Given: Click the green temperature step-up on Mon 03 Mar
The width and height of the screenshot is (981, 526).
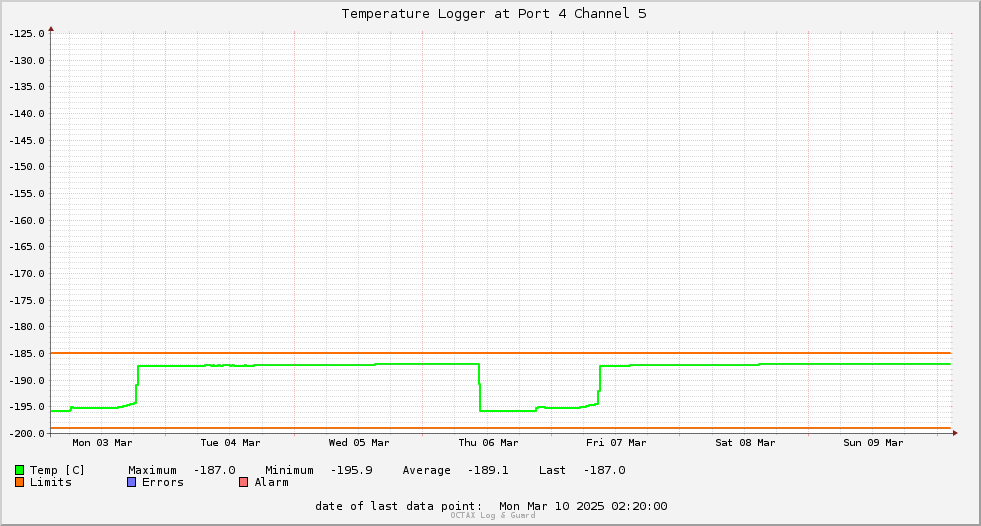Looking at the screenshot, I should point(137,384).
